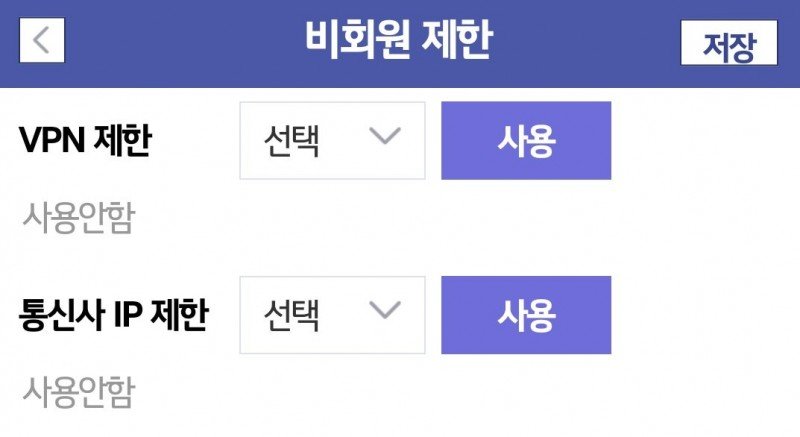Image resolution: width=800 pixels, height=437 pixels.
Task: Click the white back button box in header
Action: [x=42, y=40]
